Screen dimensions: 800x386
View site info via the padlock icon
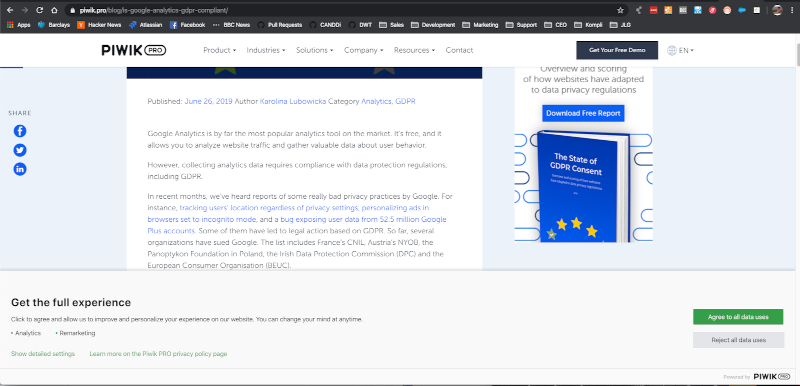pyautogui.click(x=72, y=10)
